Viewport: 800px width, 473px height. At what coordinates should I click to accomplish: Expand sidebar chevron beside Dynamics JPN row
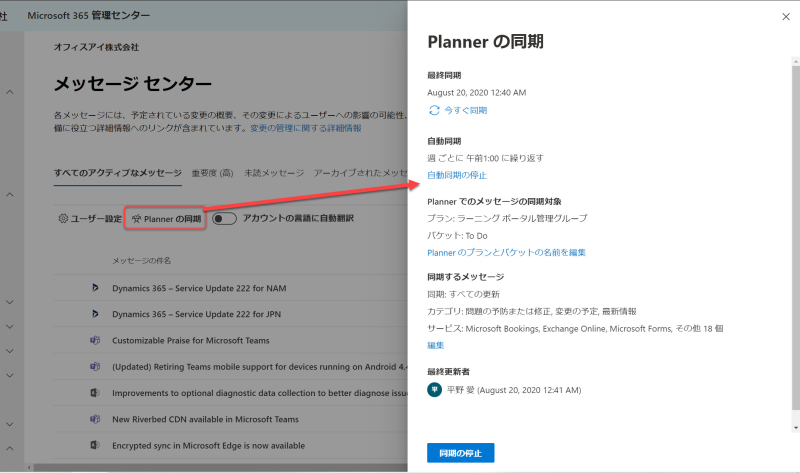(10, 327)
